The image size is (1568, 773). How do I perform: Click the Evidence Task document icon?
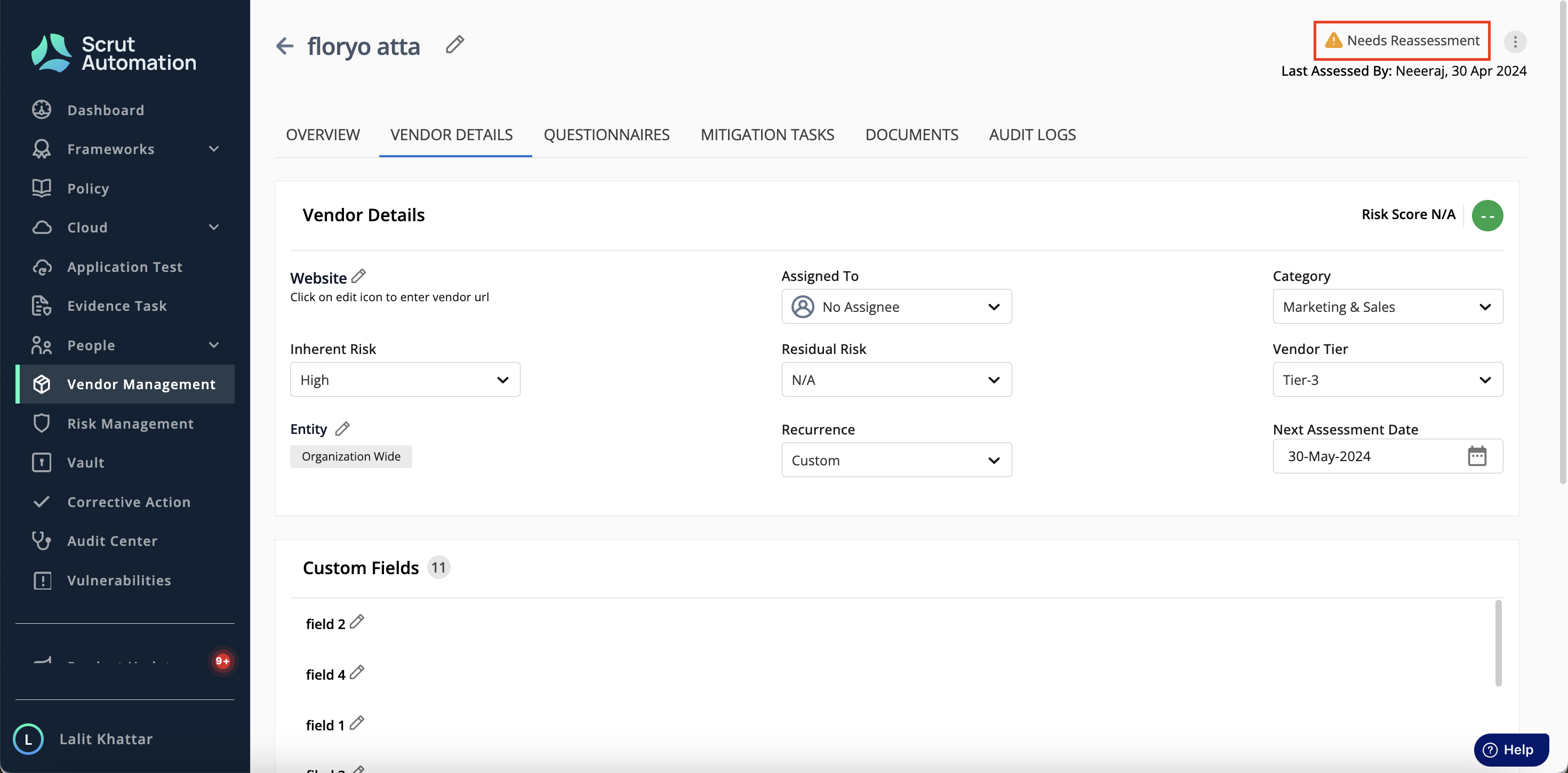(x=42, y=305)
